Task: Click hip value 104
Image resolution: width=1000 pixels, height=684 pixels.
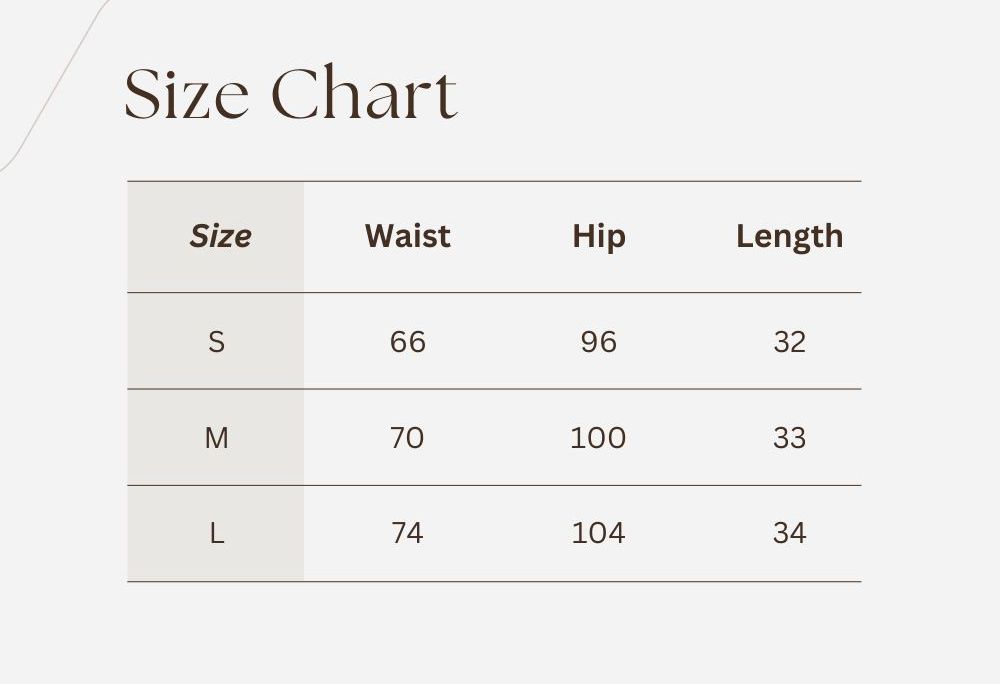Action: click(598, 534)
